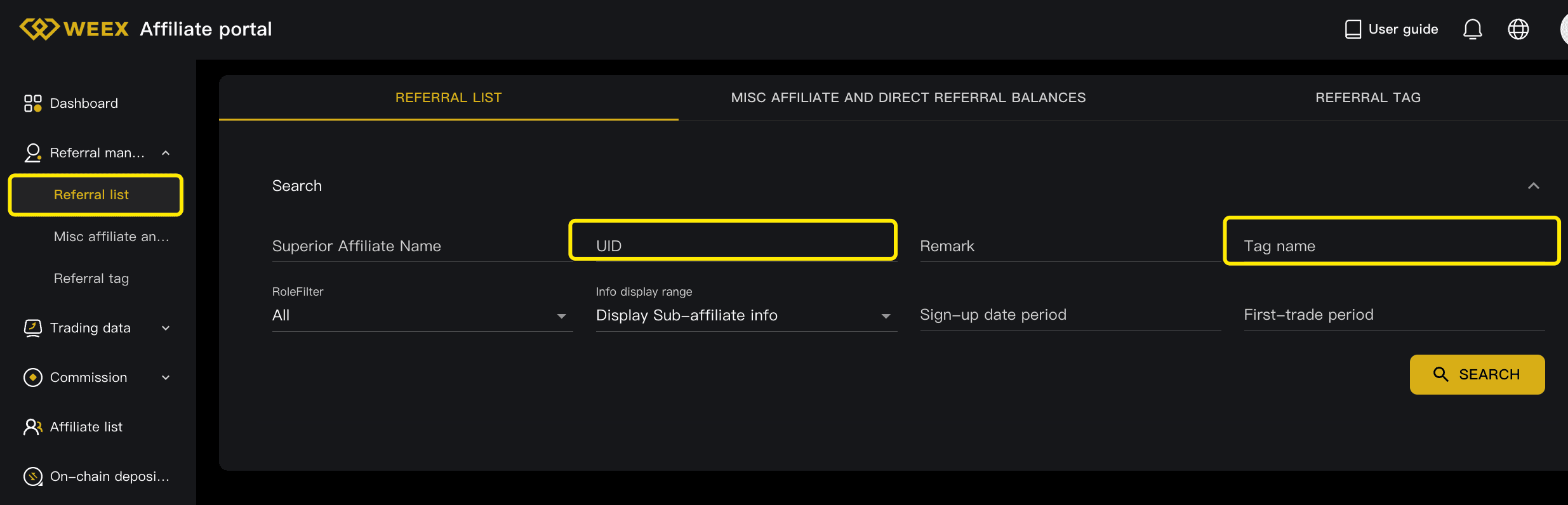Open the RoleFilter dropdown
The height and width of the screenshot is (505, 1568).
click(422, 315)
